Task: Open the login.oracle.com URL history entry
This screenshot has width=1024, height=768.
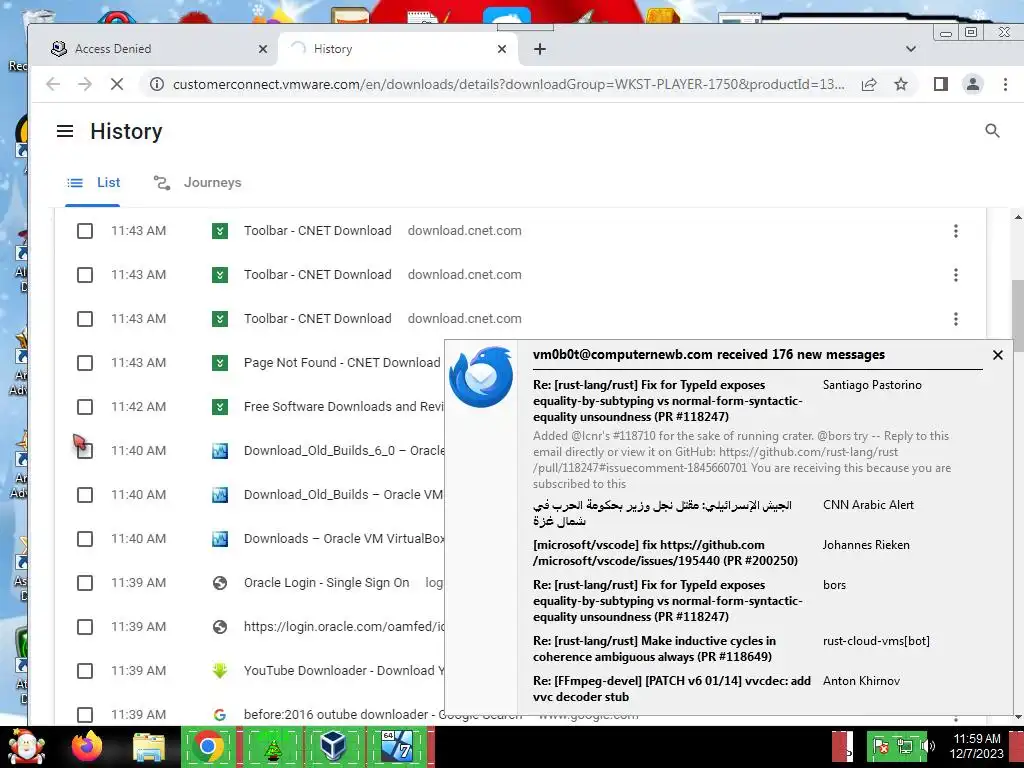Action: click(344, 626)
